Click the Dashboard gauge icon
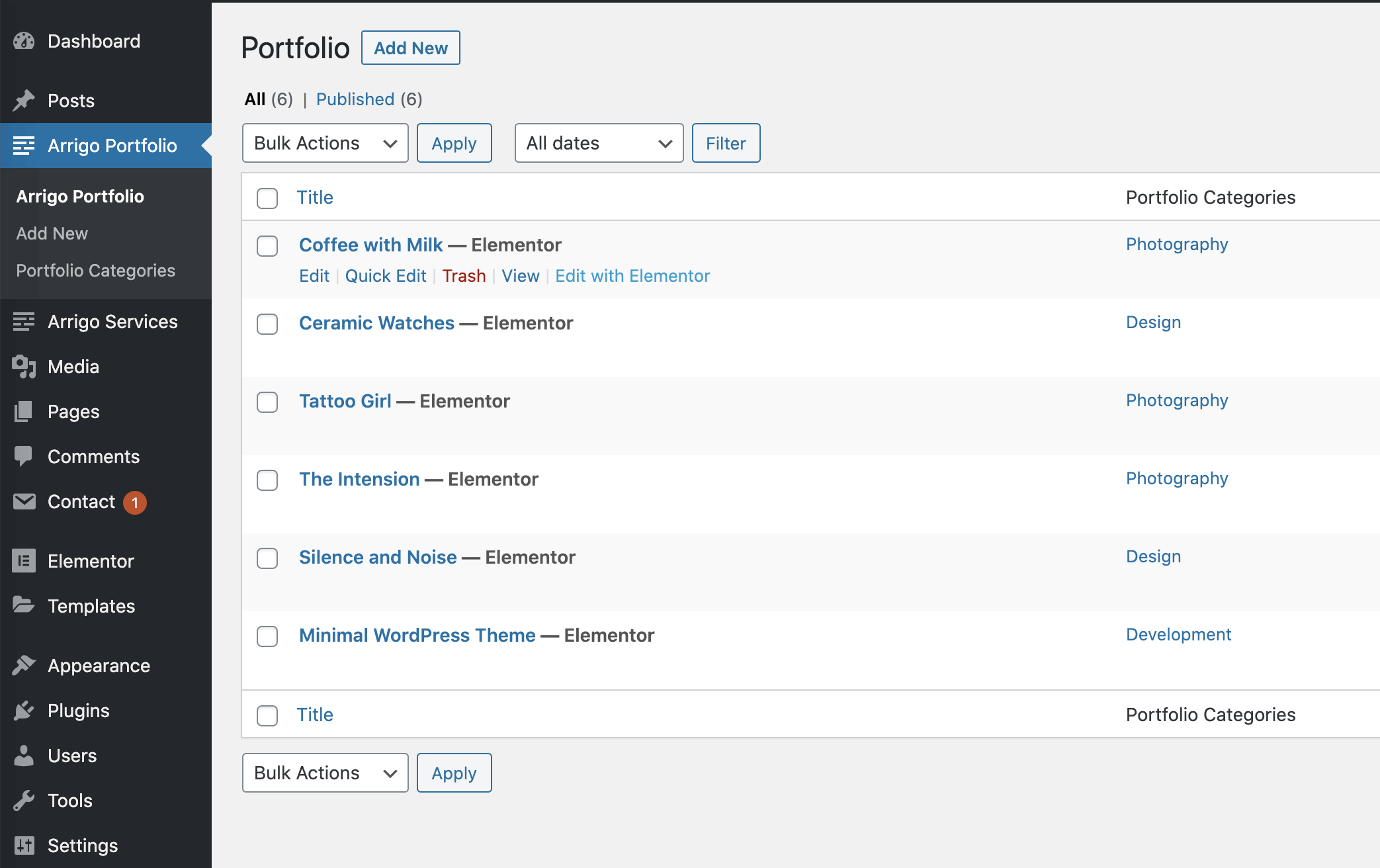This screenshot has height=868, width=1380. (x=24, y=41)
